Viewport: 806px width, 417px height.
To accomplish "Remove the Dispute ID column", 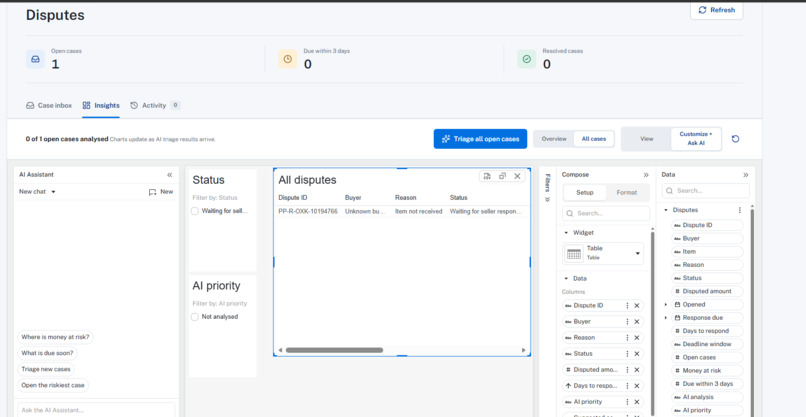I will [x=637, y=305].
